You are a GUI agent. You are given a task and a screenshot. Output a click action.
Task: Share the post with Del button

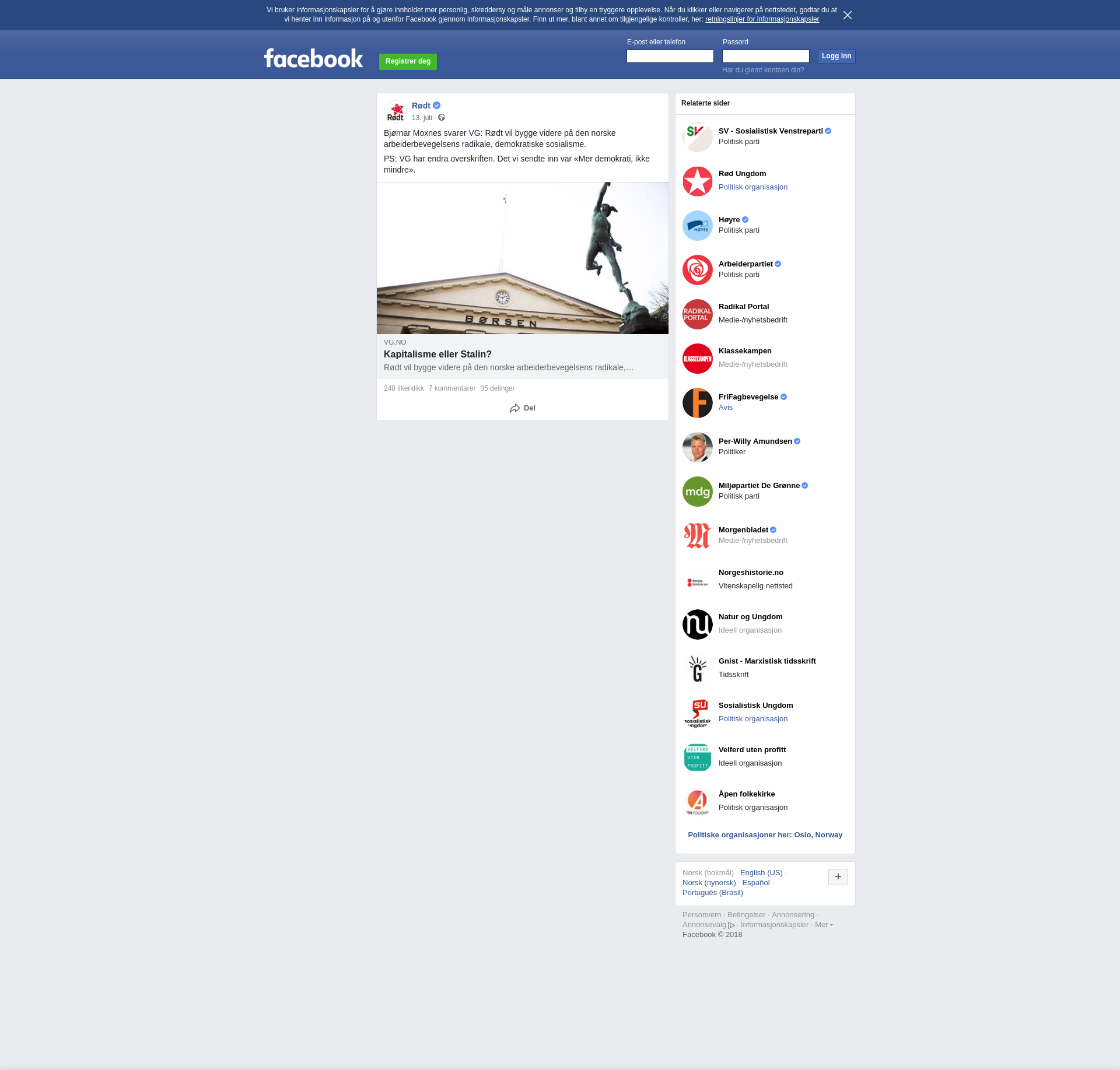pos(522,408)
